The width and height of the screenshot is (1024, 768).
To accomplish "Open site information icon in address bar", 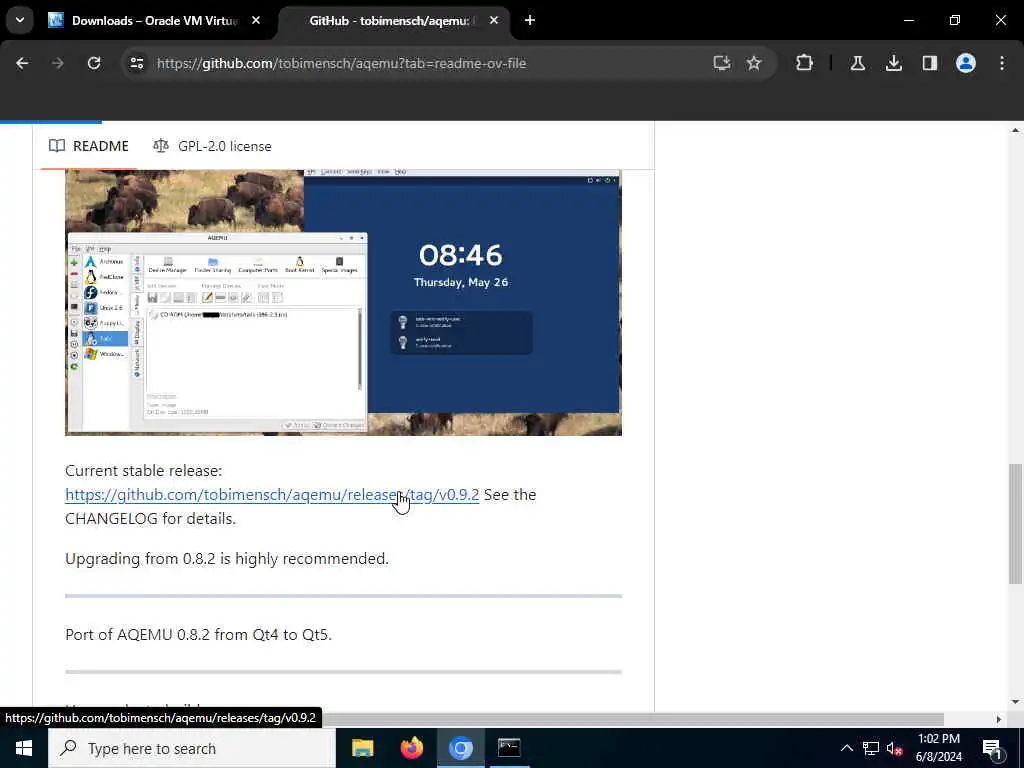I will point(136,63).
